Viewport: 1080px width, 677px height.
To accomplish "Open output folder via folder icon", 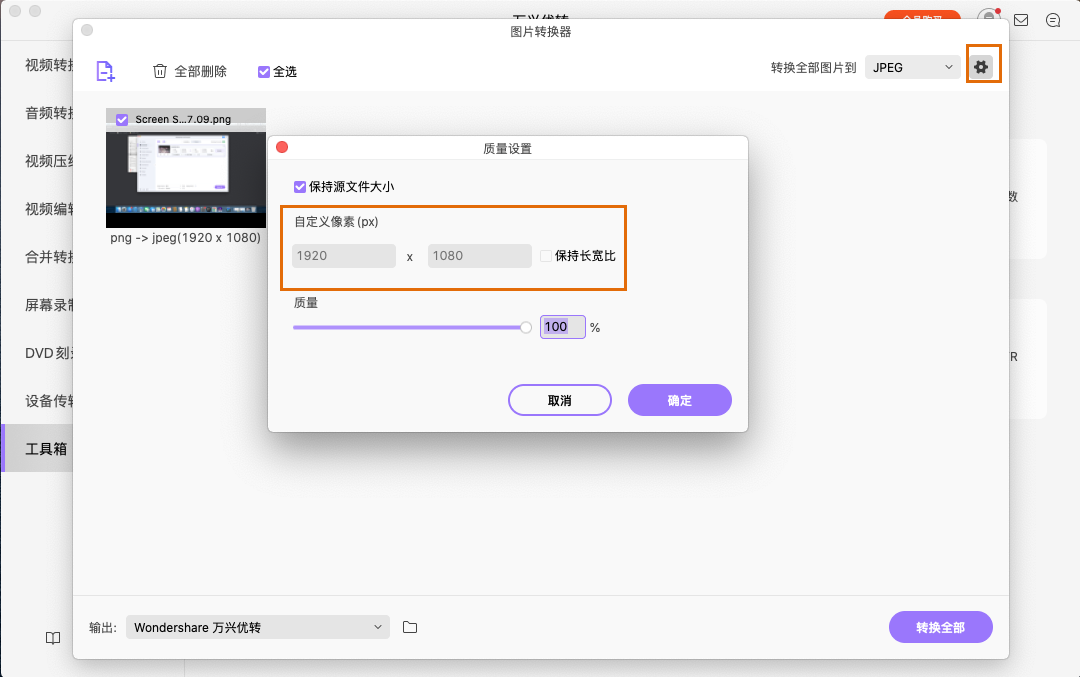I will [409, 627].
